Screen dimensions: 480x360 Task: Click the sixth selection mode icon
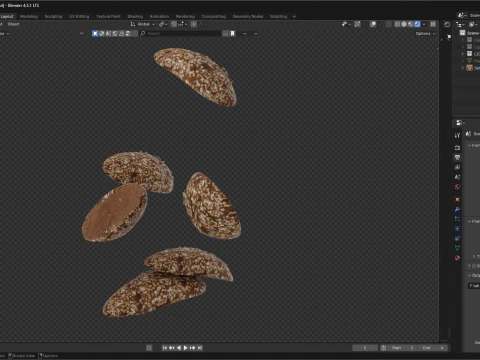[x=128, y=33]
